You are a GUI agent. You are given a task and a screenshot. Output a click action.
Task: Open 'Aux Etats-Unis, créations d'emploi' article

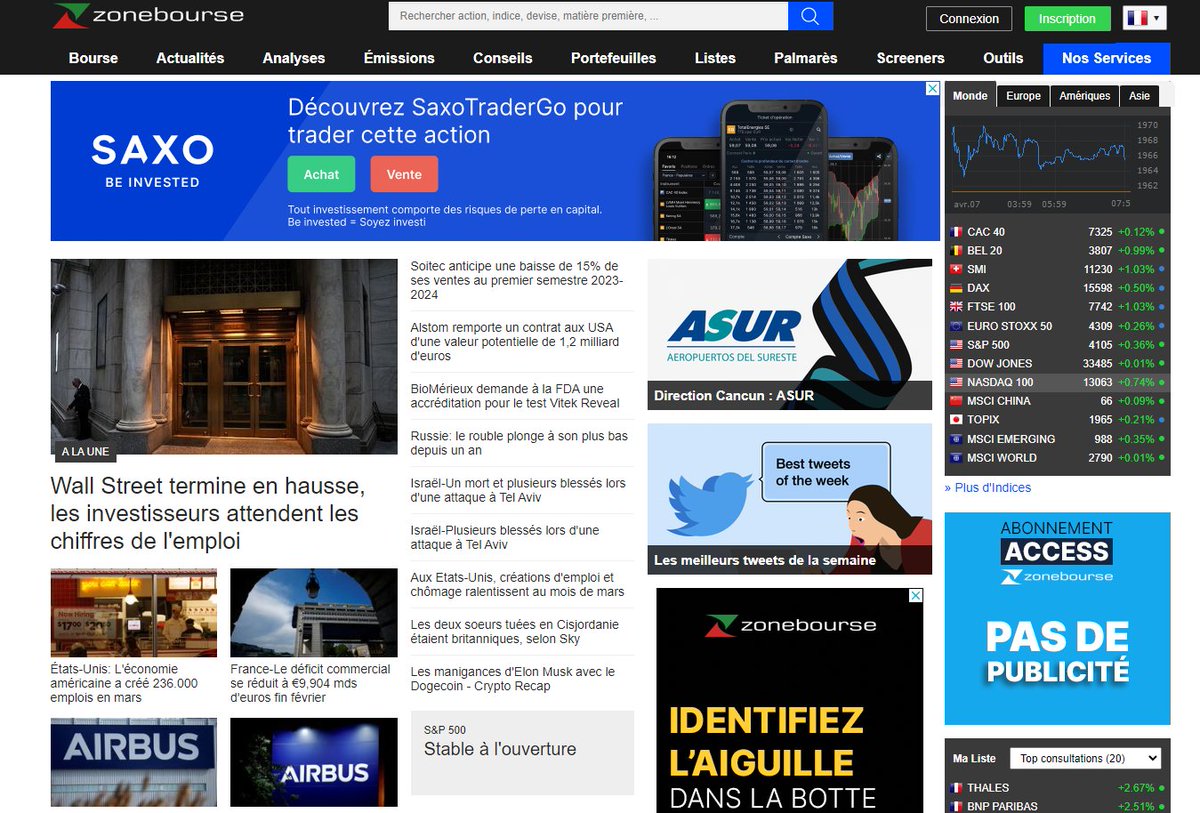[517, 584]
